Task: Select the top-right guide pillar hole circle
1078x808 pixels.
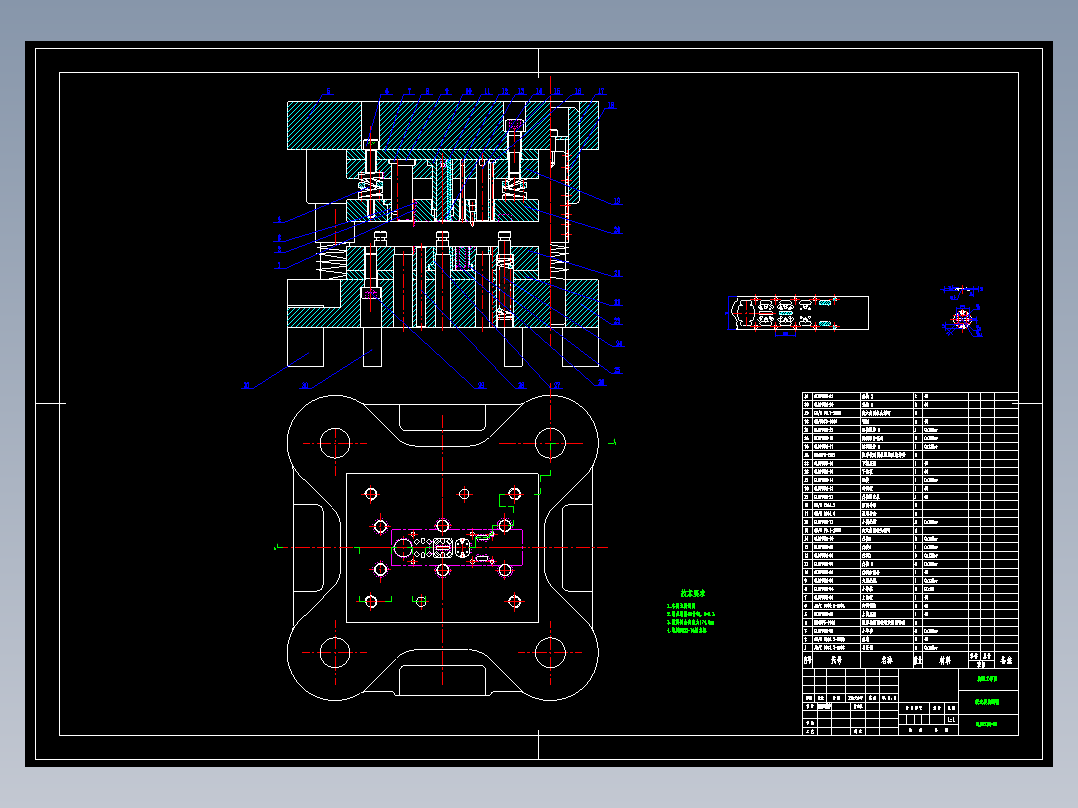Action: click(x=550, y=443)
